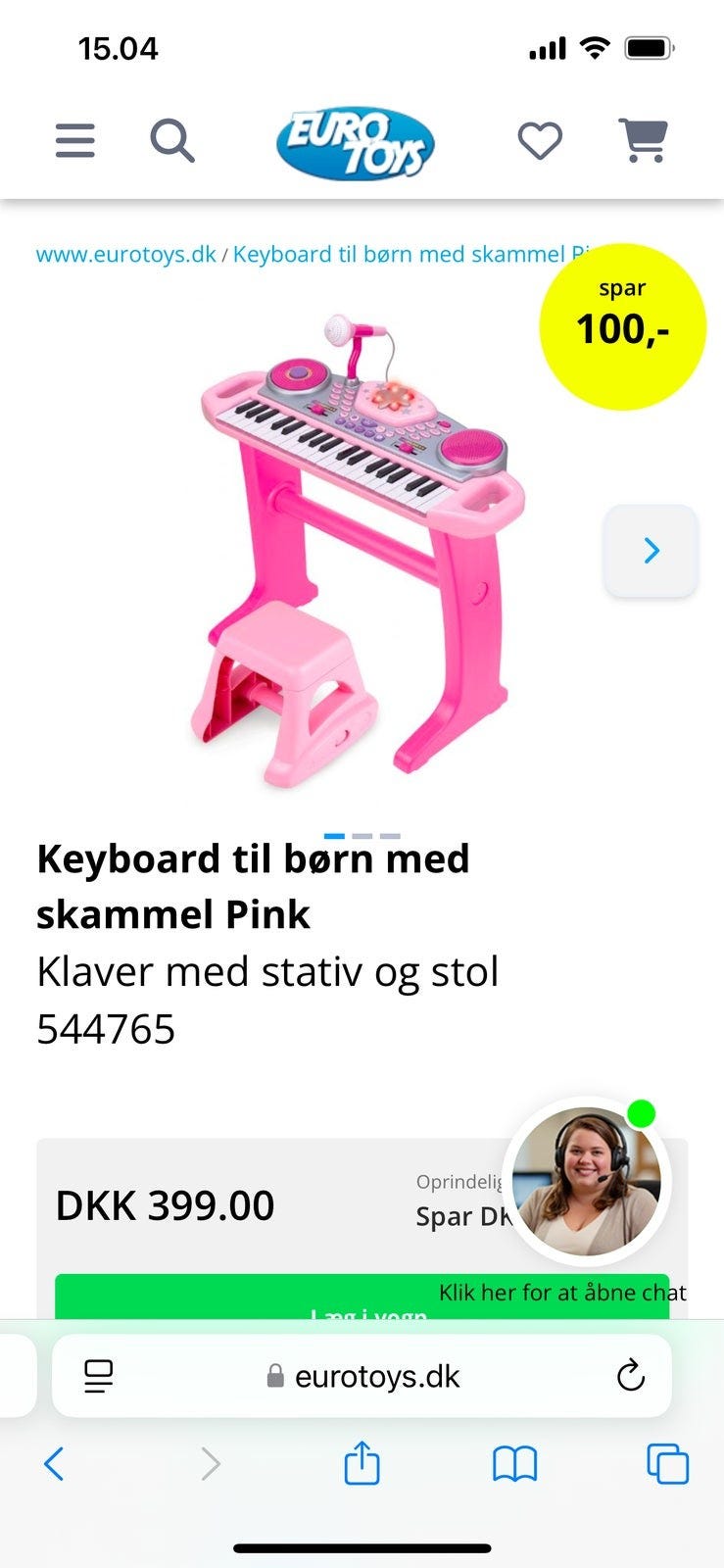This screenshot has width=724, height=1568.
Task: Open the Safari tabs overview icon
Action: 667,1464
